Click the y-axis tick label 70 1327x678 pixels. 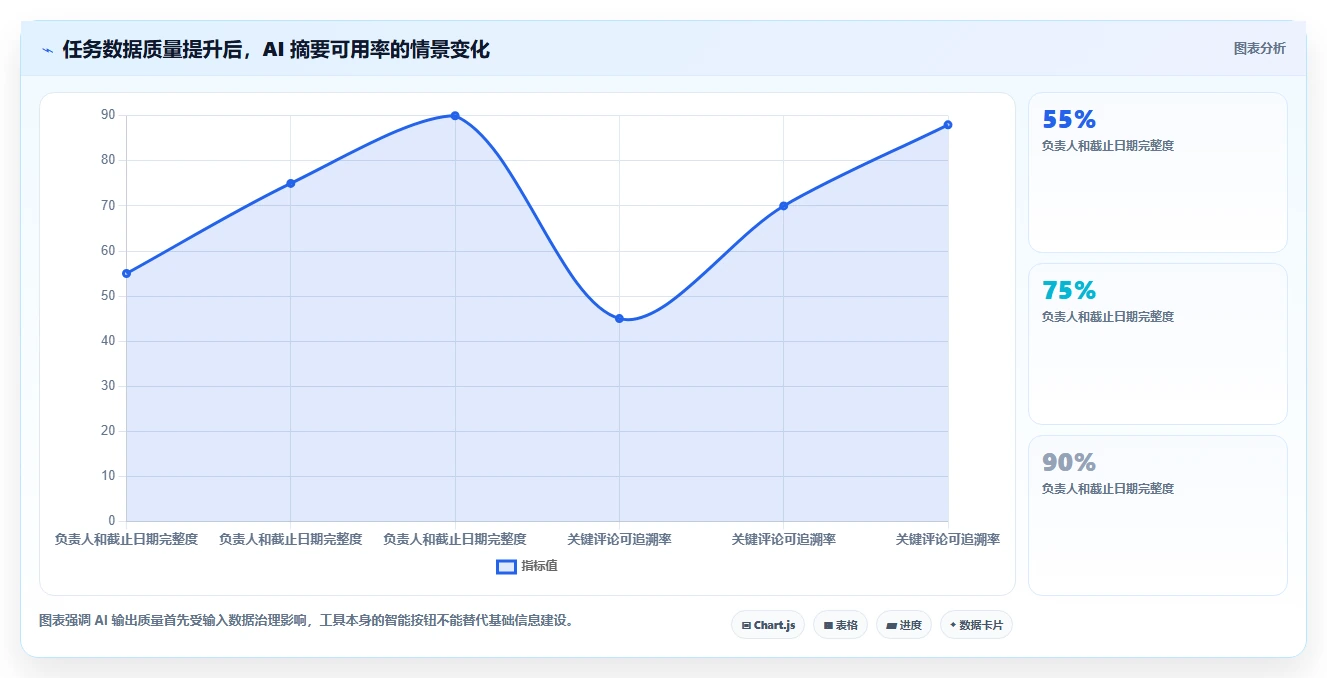click(108, 206)
